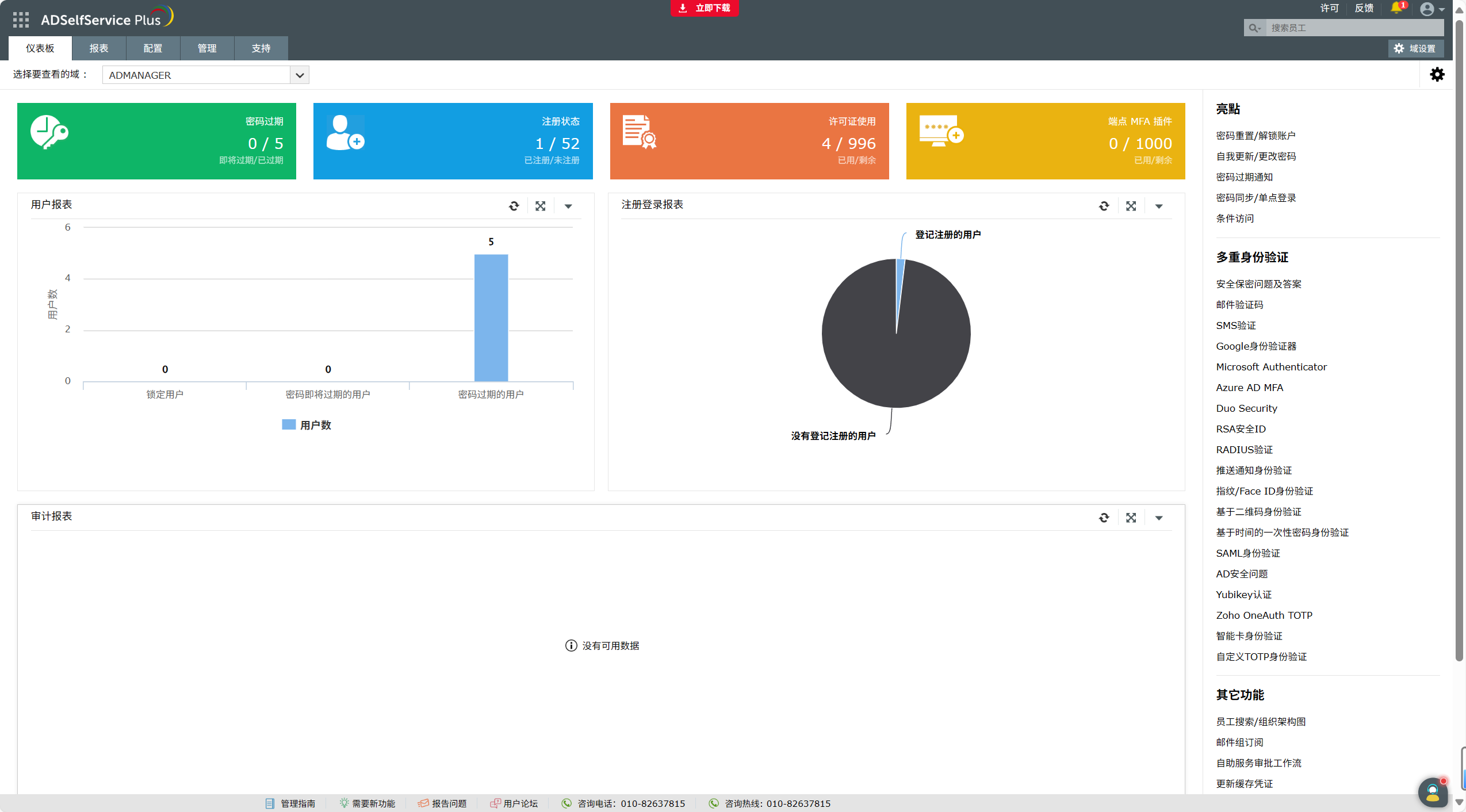This screenshot has width=1466, height=812.
Task: Open the 密码过期 green summary tile
Action: point(156,141)
